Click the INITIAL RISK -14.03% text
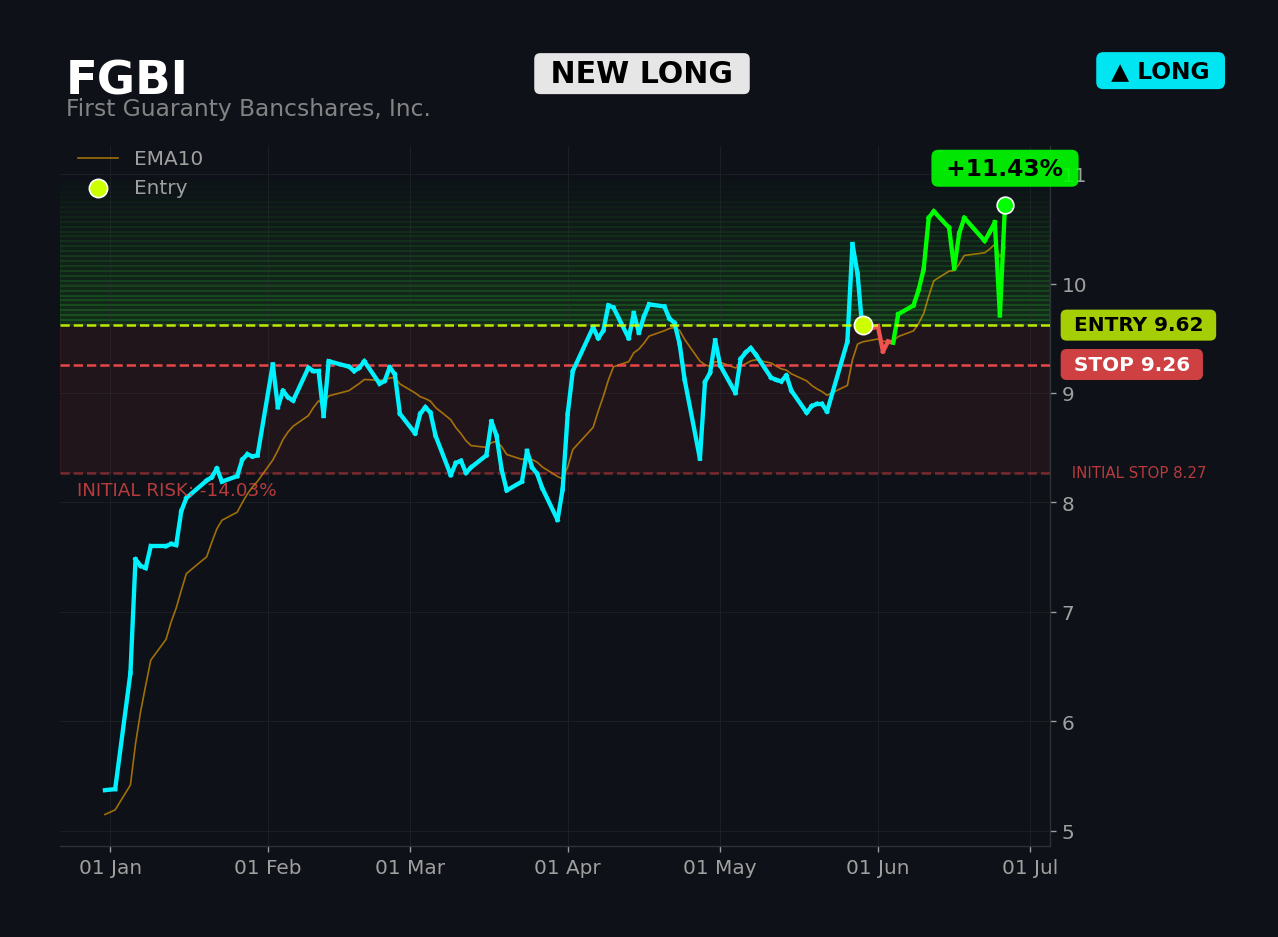This screenshot has height=937, width=1278. tap(177, 491)
